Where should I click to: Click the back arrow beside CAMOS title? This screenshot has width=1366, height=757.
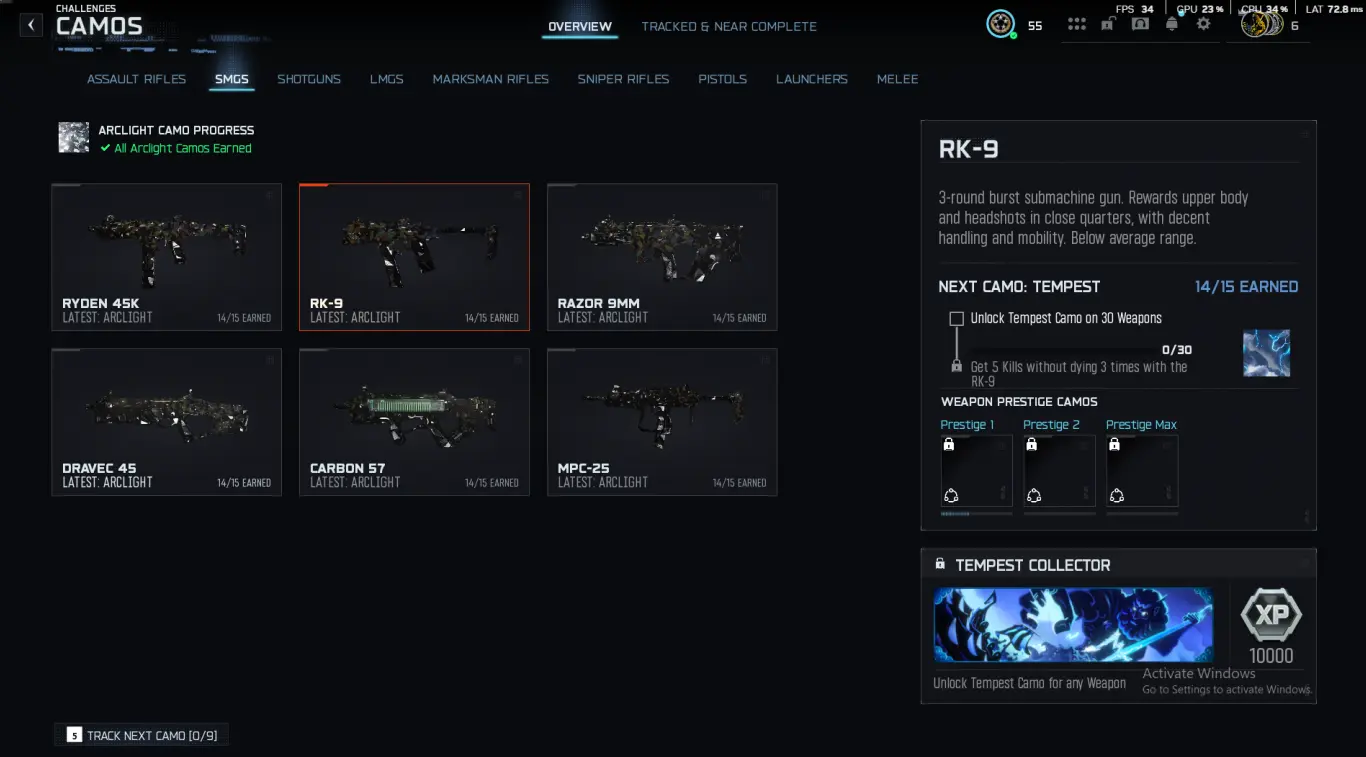(31, 25)
